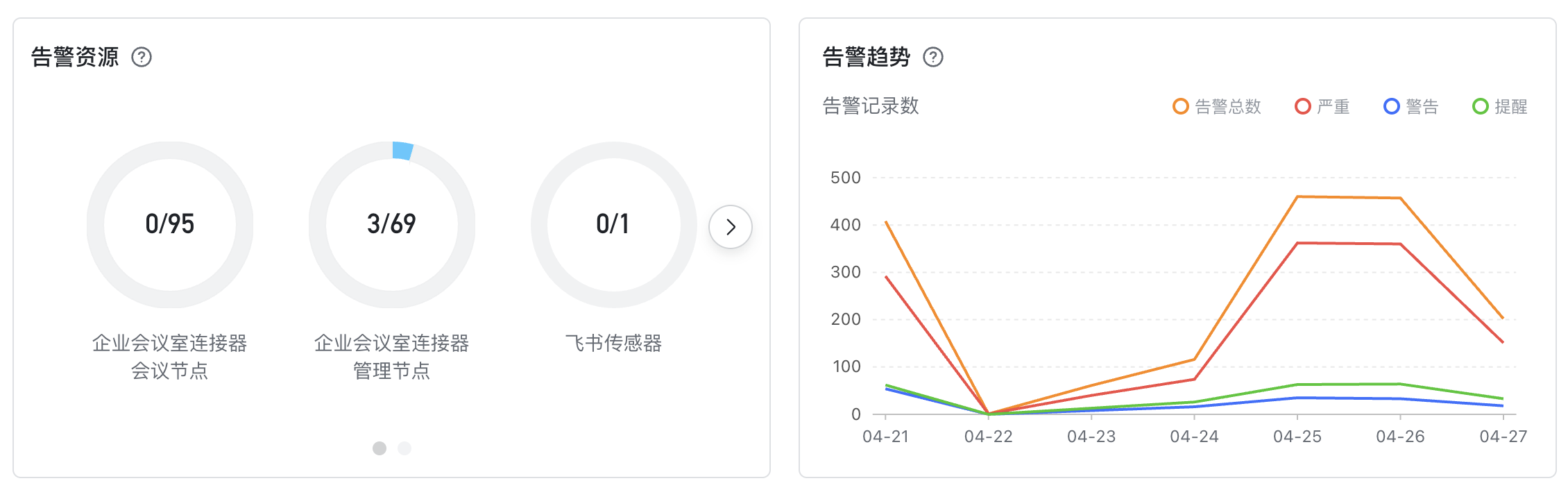
Task: Toggle 严重 legend series
Action: [x=1322, y=106]
